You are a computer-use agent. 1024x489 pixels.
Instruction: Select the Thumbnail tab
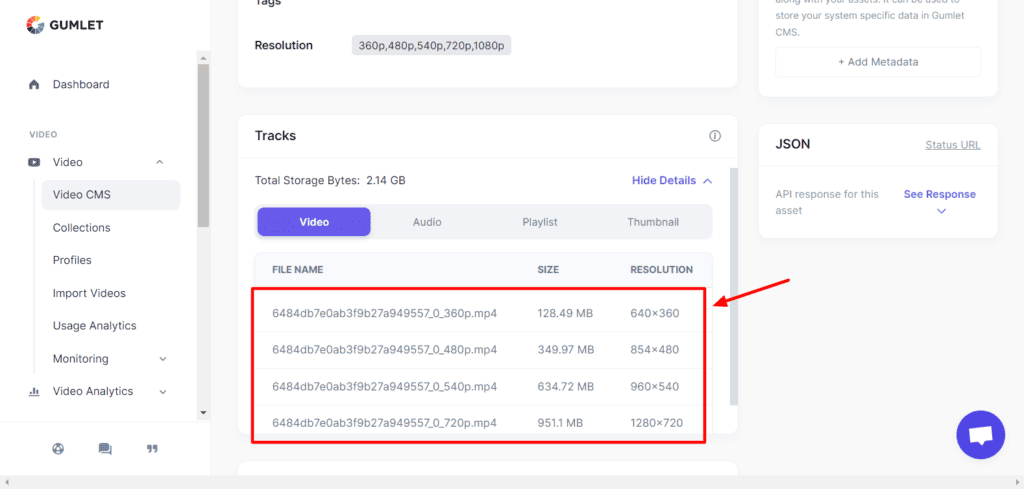653,222
